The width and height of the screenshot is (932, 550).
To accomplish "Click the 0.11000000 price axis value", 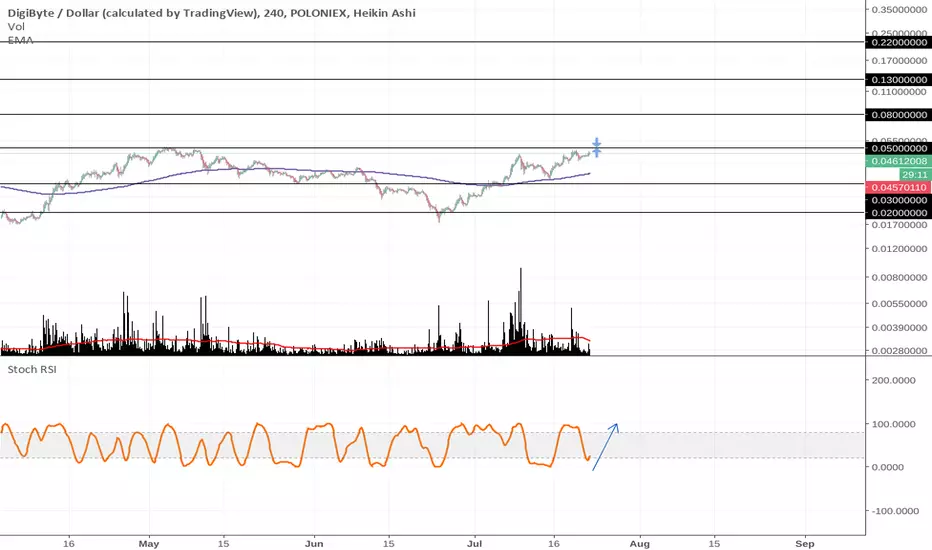I will [899, 92].
